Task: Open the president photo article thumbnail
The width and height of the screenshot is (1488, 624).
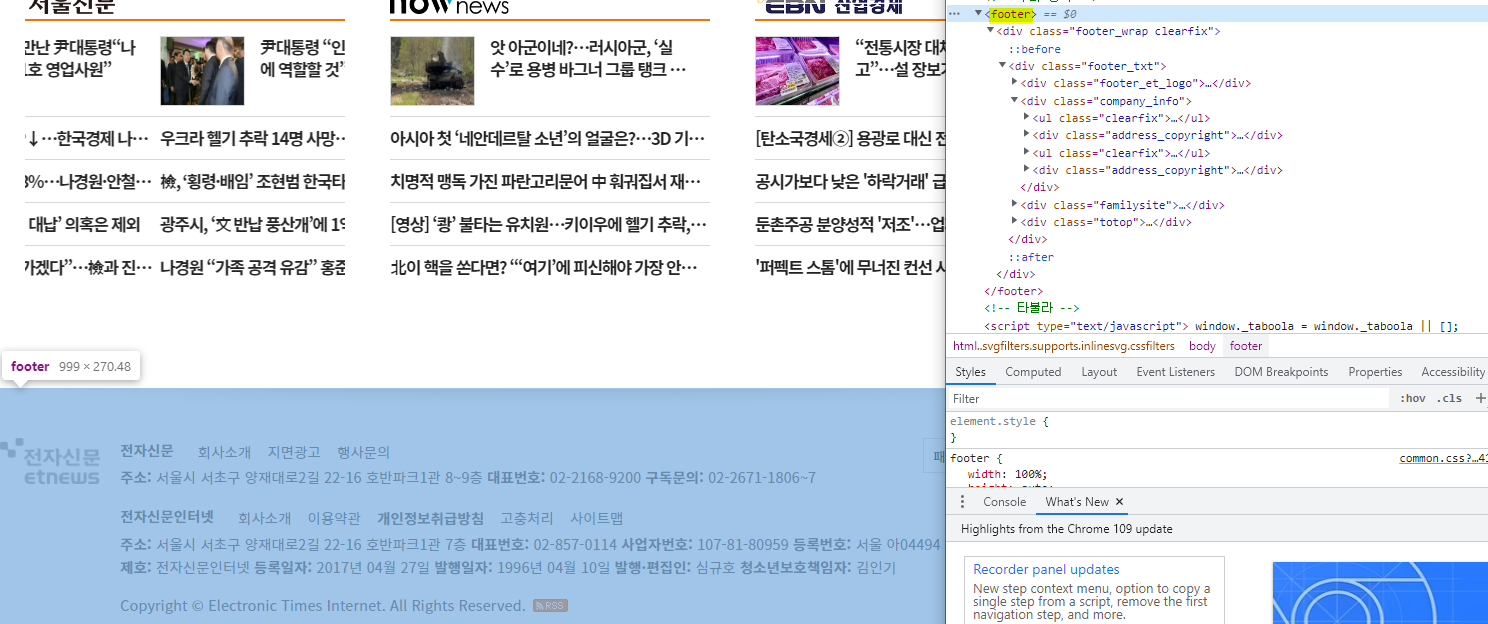Action: pos(202,71)
